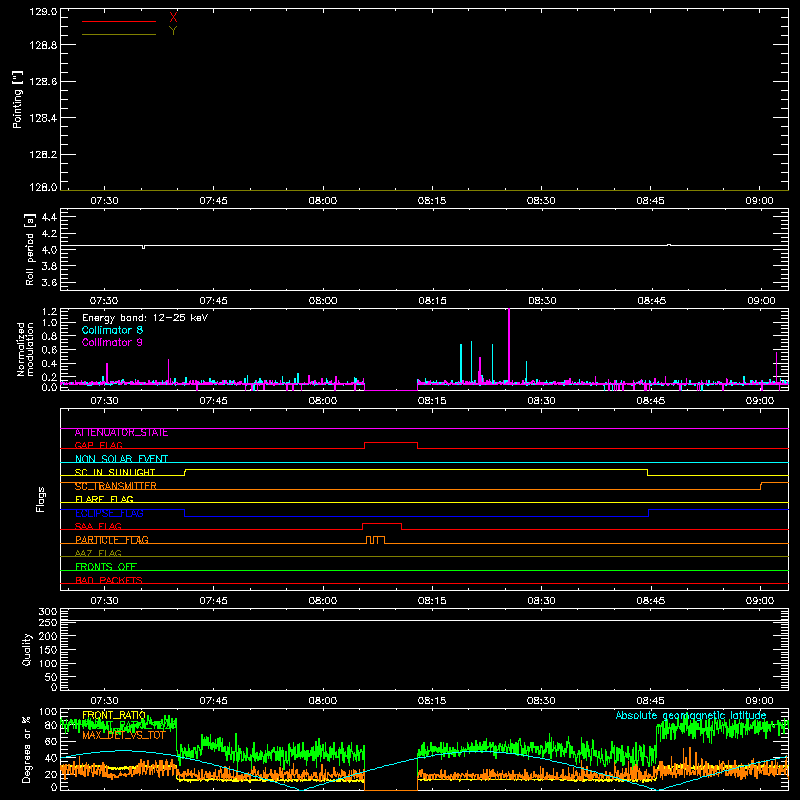This screenshot has width=800, height=800.
Task: Click the 08:30 label under the modulation plot
Action: pyautogui.click(x=541, y=401)
